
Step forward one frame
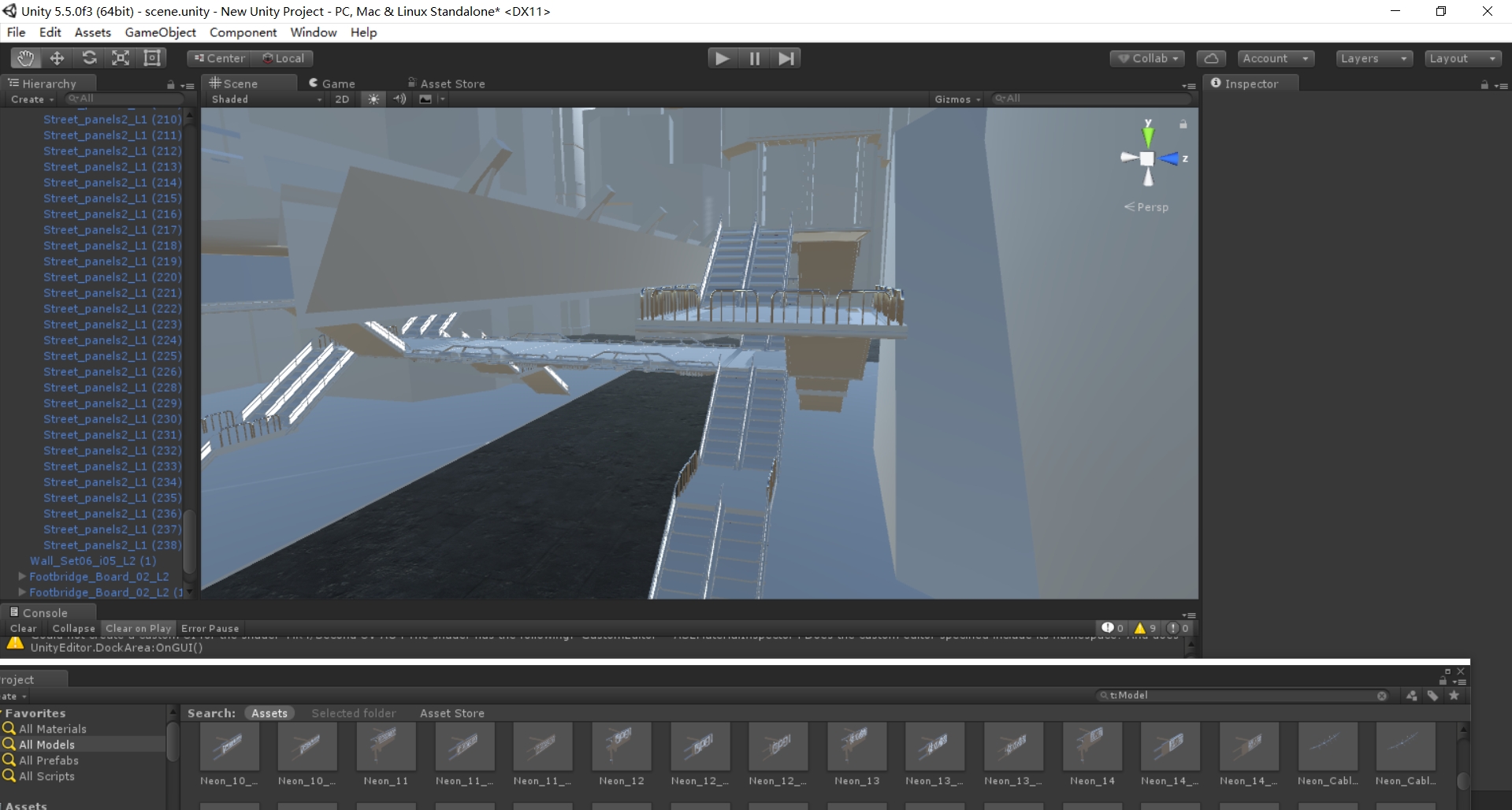point(786,58)
